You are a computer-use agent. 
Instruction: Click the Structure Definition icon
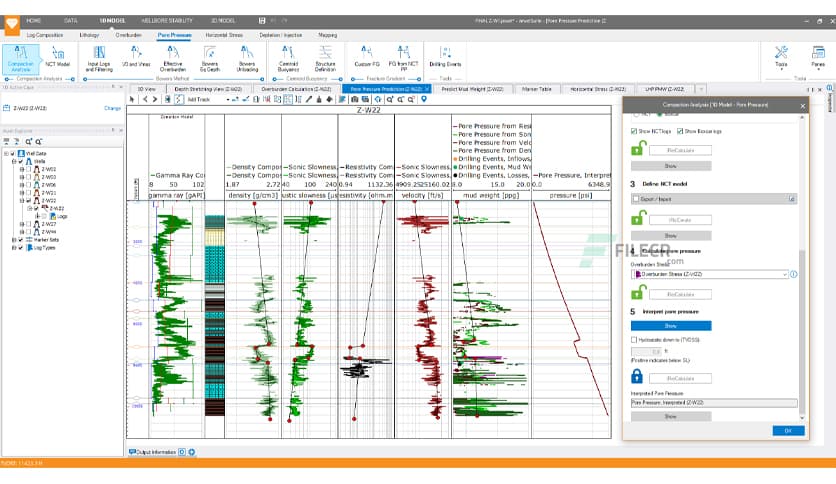[325, 57]
